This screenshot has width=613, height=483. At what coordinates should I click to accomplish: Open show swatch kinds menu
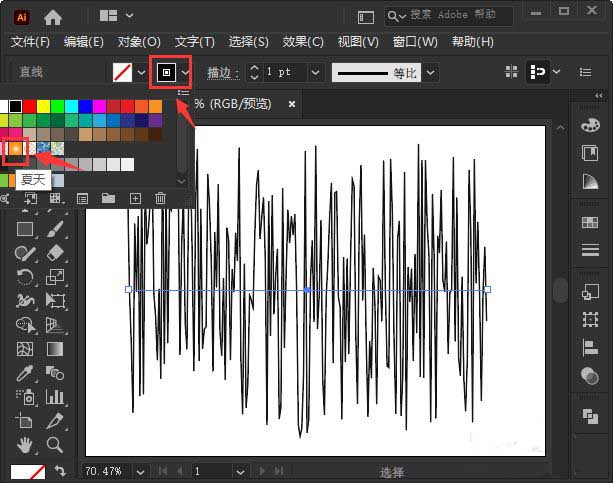click(55, 199)
